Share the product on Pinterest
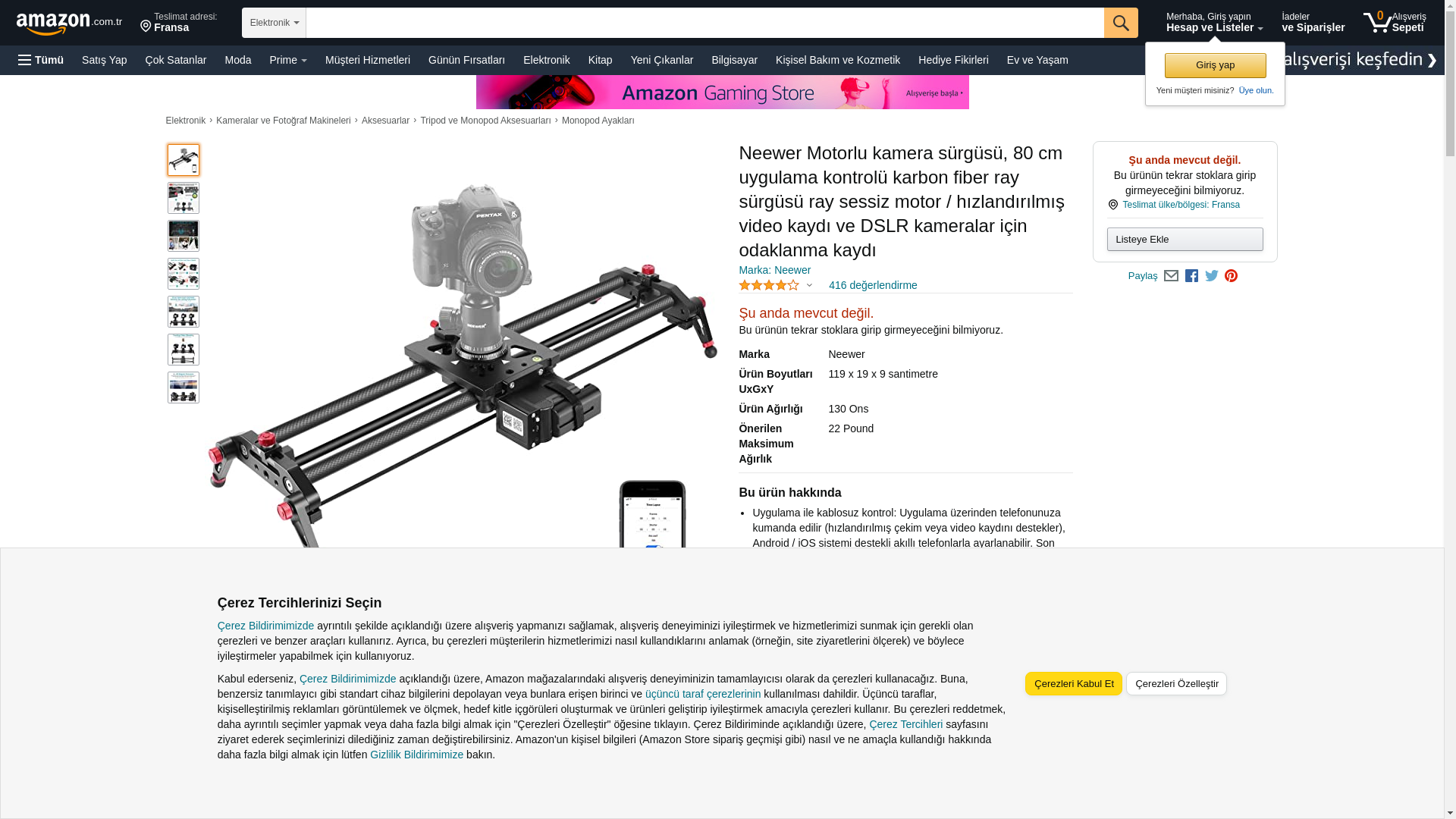This screenshot has height=819, width=1456. click(x=1231, y=276)
